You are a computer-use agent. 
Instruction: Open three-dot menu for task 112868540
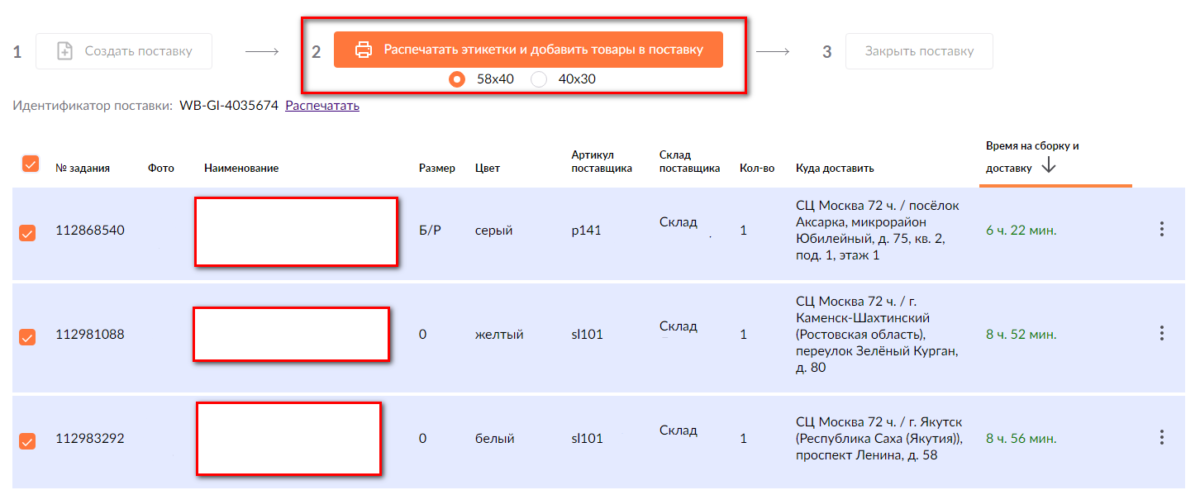(1161, 230)
